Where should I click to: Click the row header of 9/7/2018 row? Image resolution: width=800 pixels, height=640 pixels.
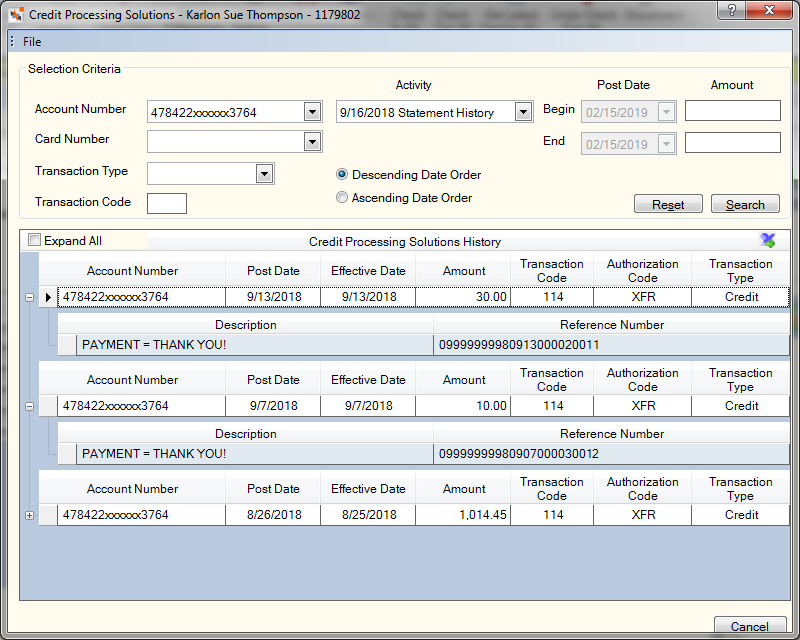[x=48, y=406]
